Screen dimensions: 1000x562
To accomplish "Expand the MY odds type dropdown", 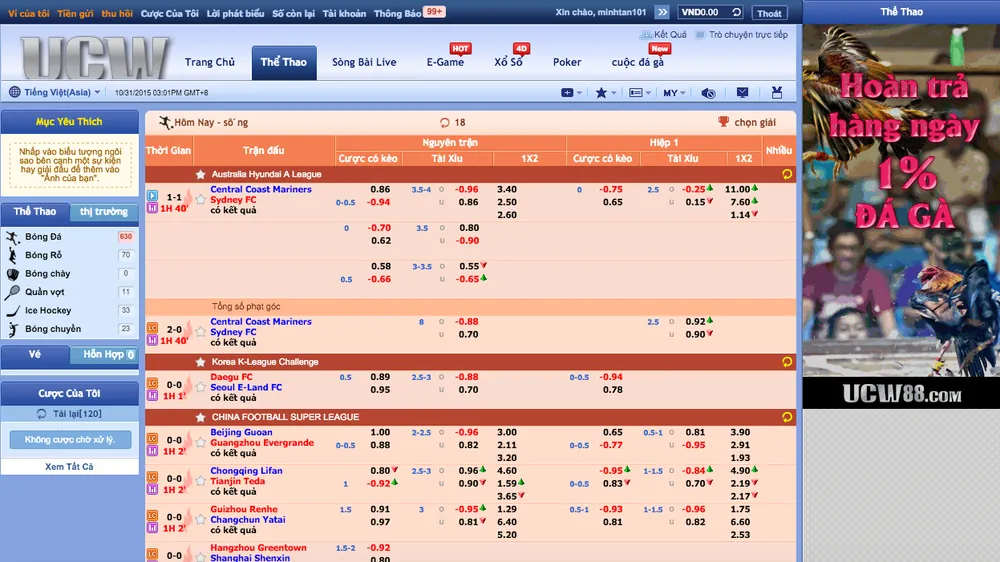I will [x=674, y=93].
